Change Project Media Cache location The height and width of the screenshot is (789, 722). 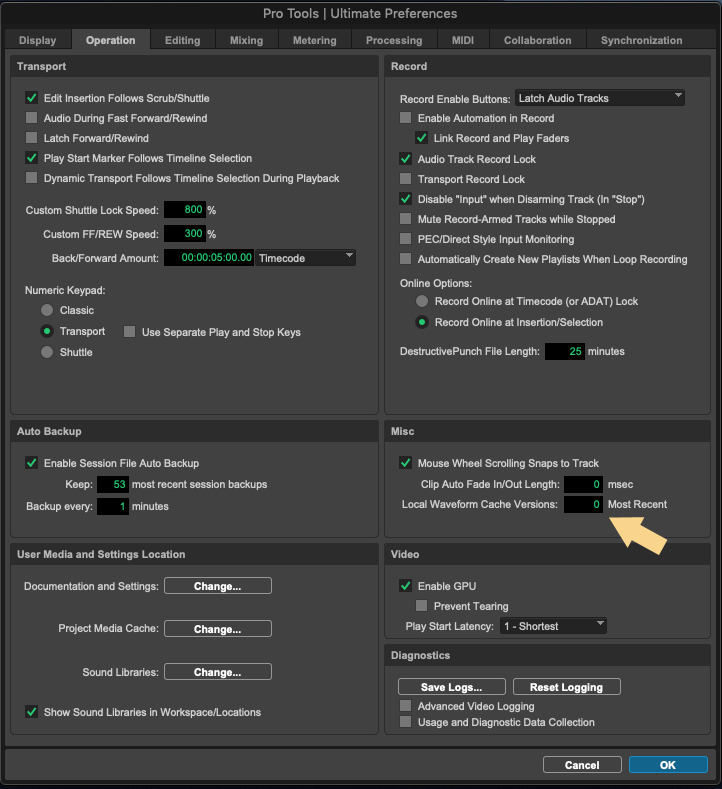point(218,629)
